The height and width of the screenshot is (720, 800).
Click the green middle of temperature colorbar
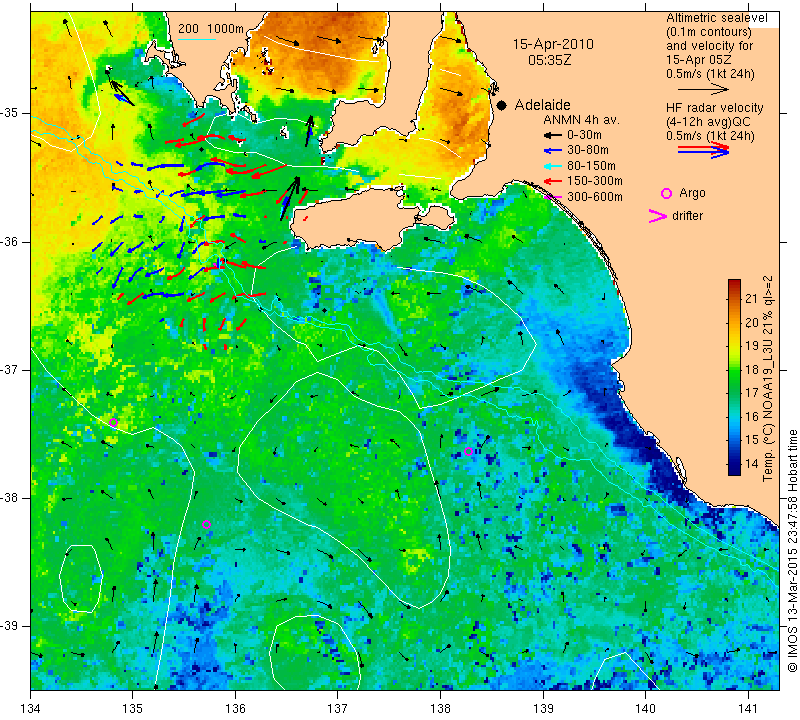point(734,377)
